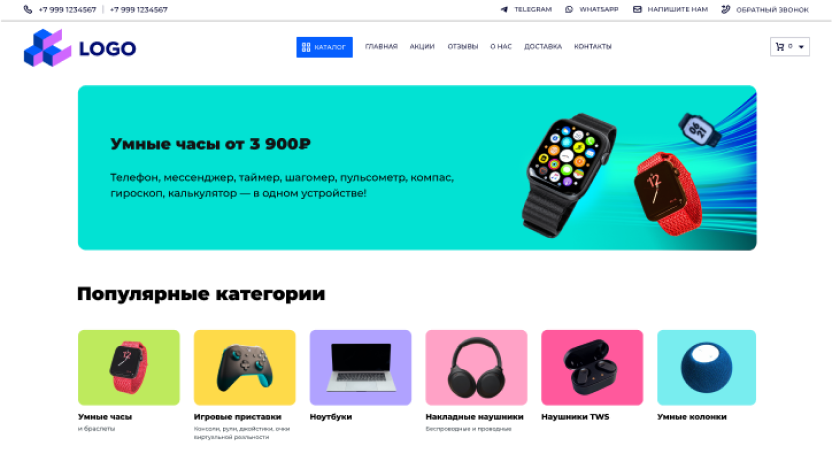Click the shopping cart icon
Viewport: 832px width, 466px height.
[779, 47]
